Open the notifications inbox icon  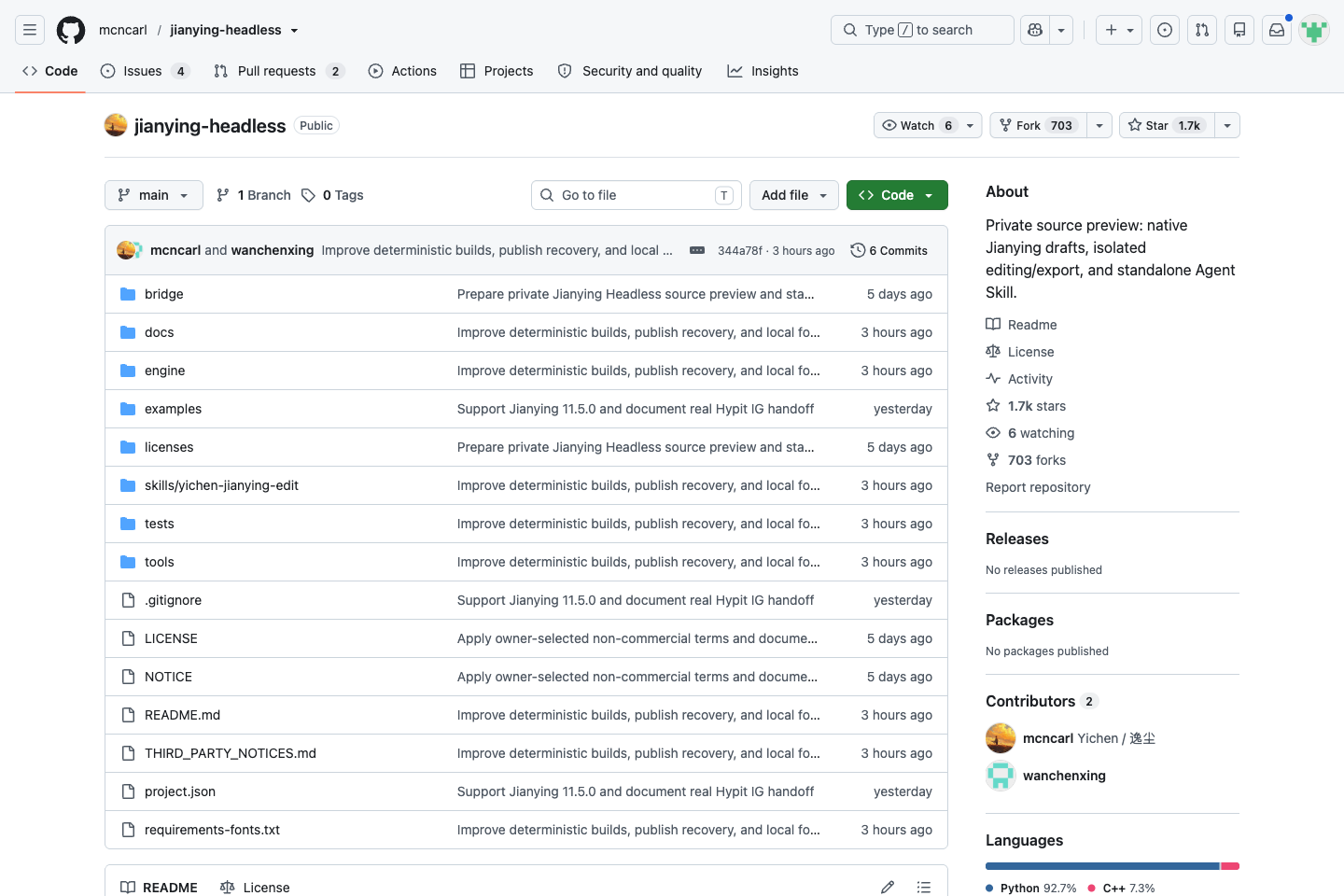click(x=1277, y=30)
